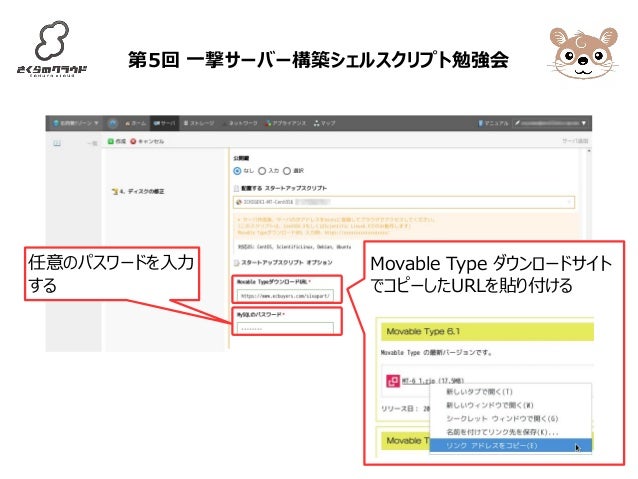Click the MT-6.1.zip download link
The height and width of the screenshot is (479, 638).
(418, 381)
